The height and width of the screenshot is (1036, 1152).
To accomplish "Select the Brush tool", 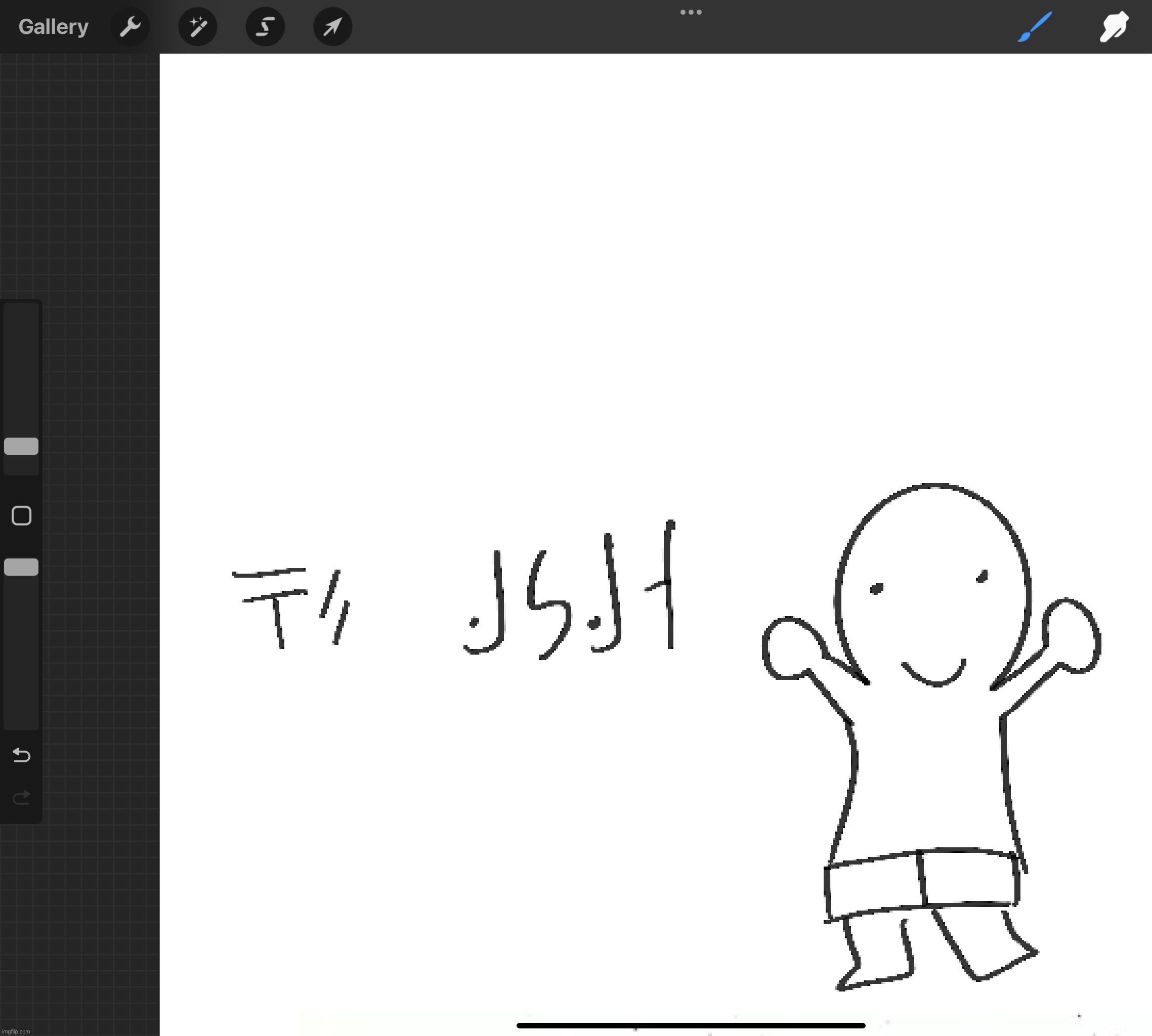I will (1035, 27).
